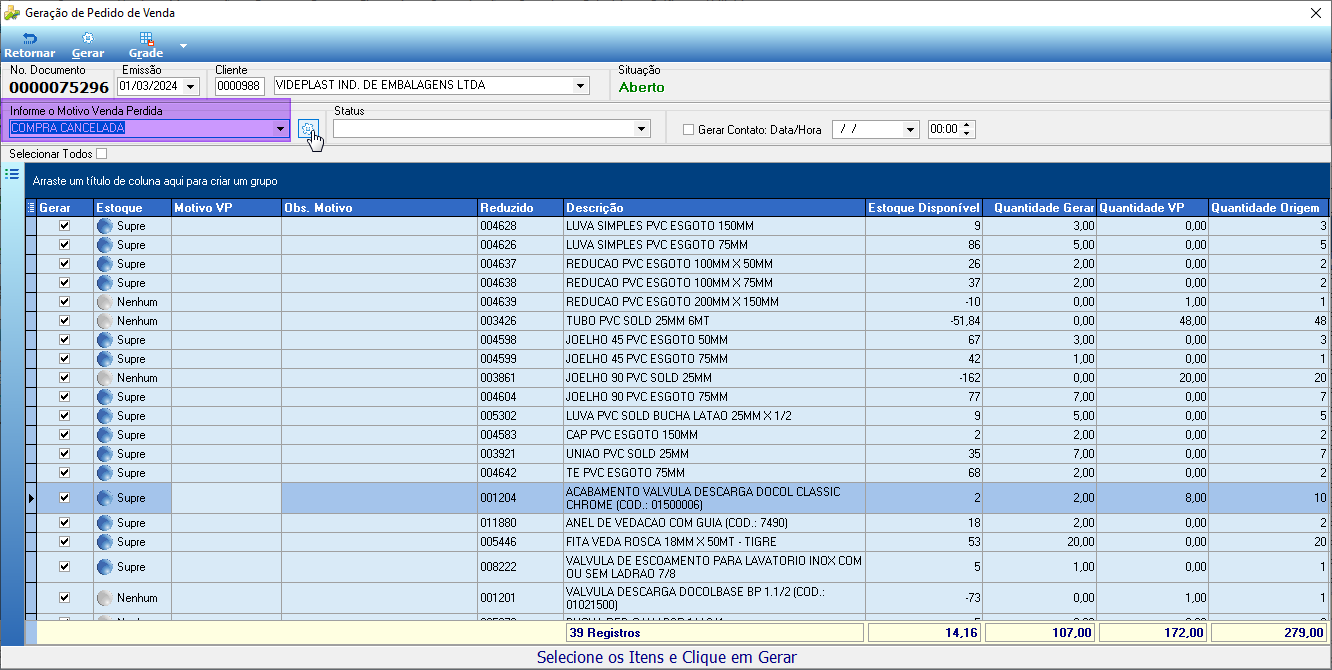Expand the Status combo box
The width and height of the screenshot is (1332, 670).
[x=641, y=129]
